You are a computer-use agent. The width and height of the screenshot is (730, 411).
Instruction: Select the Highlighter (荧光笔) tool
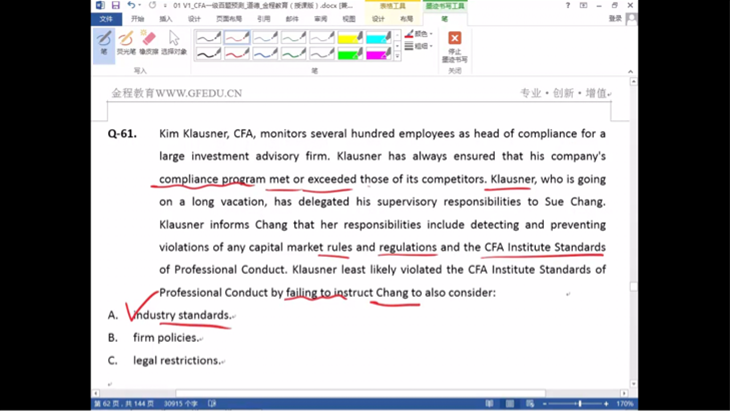pyautogui.click(x=126, y=43)
